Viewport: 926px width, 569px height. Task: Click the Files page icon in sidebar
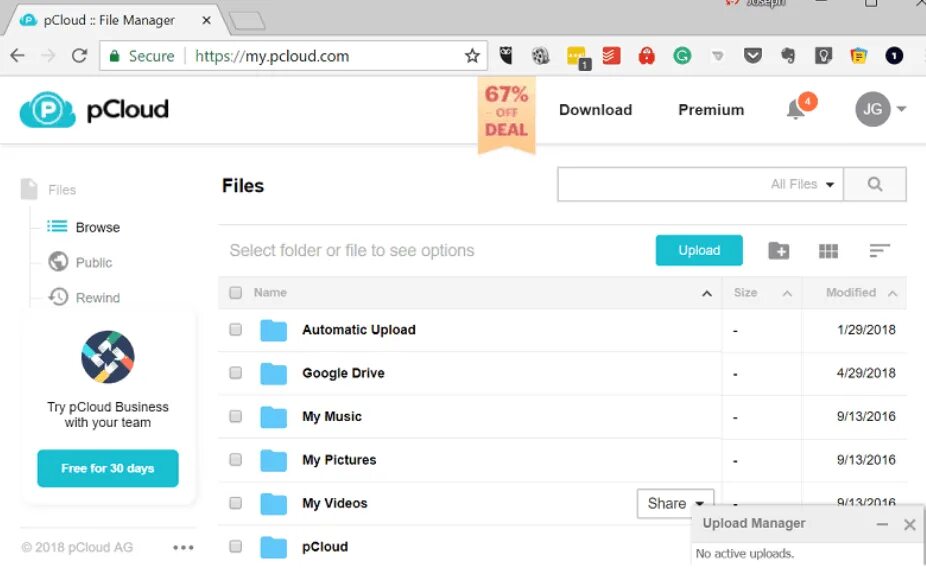click(x=29, y=189)
